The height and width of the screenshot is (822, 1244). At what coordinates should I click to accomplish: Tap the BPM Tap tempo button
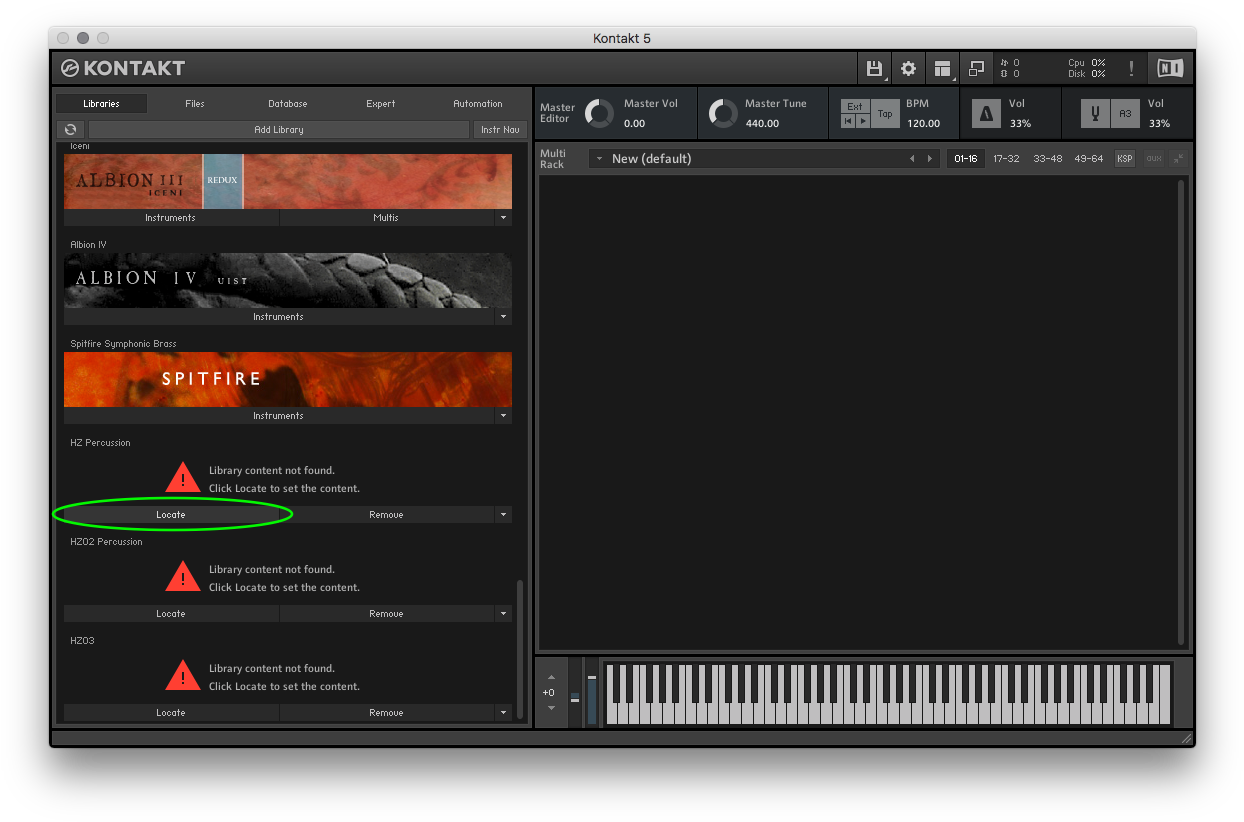[885, 114]
